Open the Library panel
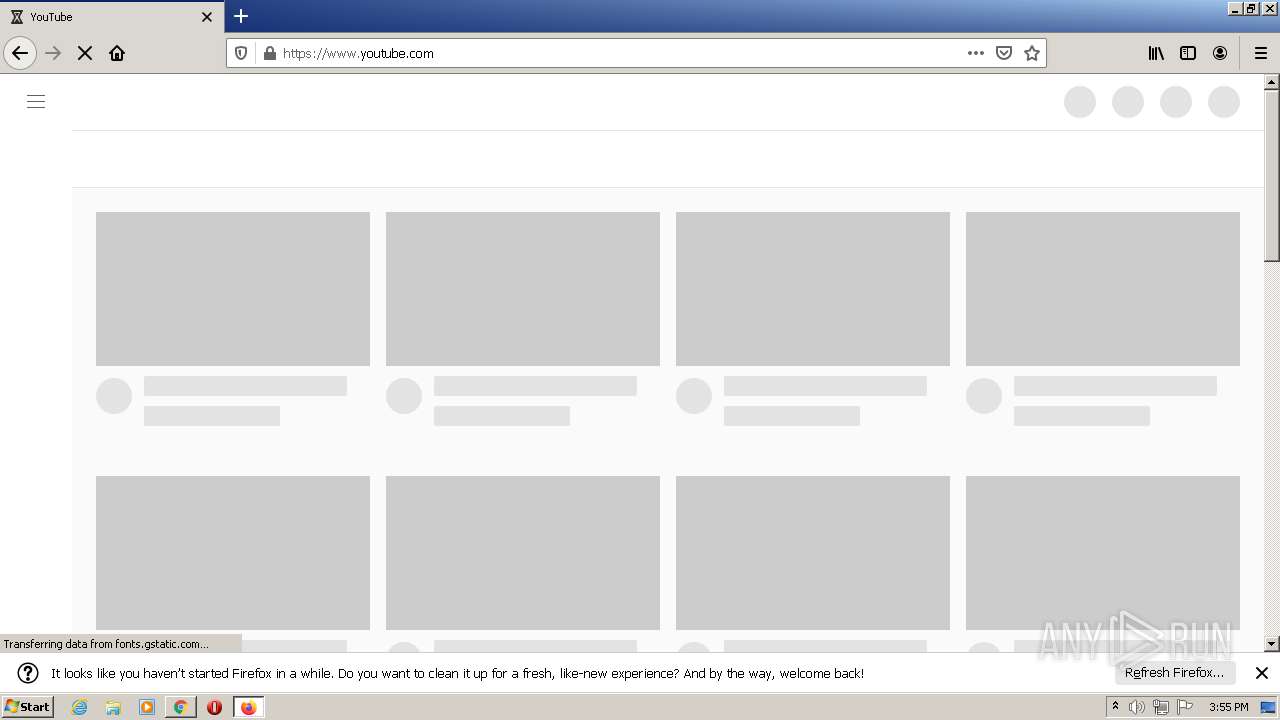This screenshot has height=720, width=1280. pyautogui.click(x=1156, y=53)
